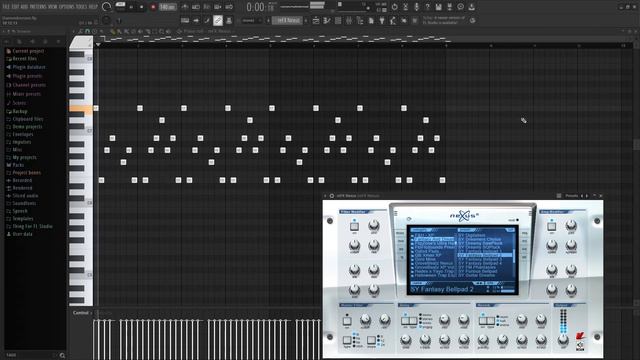This screenshot has width=640, height=360.
Task: Click the Nexus Master Filter cutoff knob
Action: 365,320
